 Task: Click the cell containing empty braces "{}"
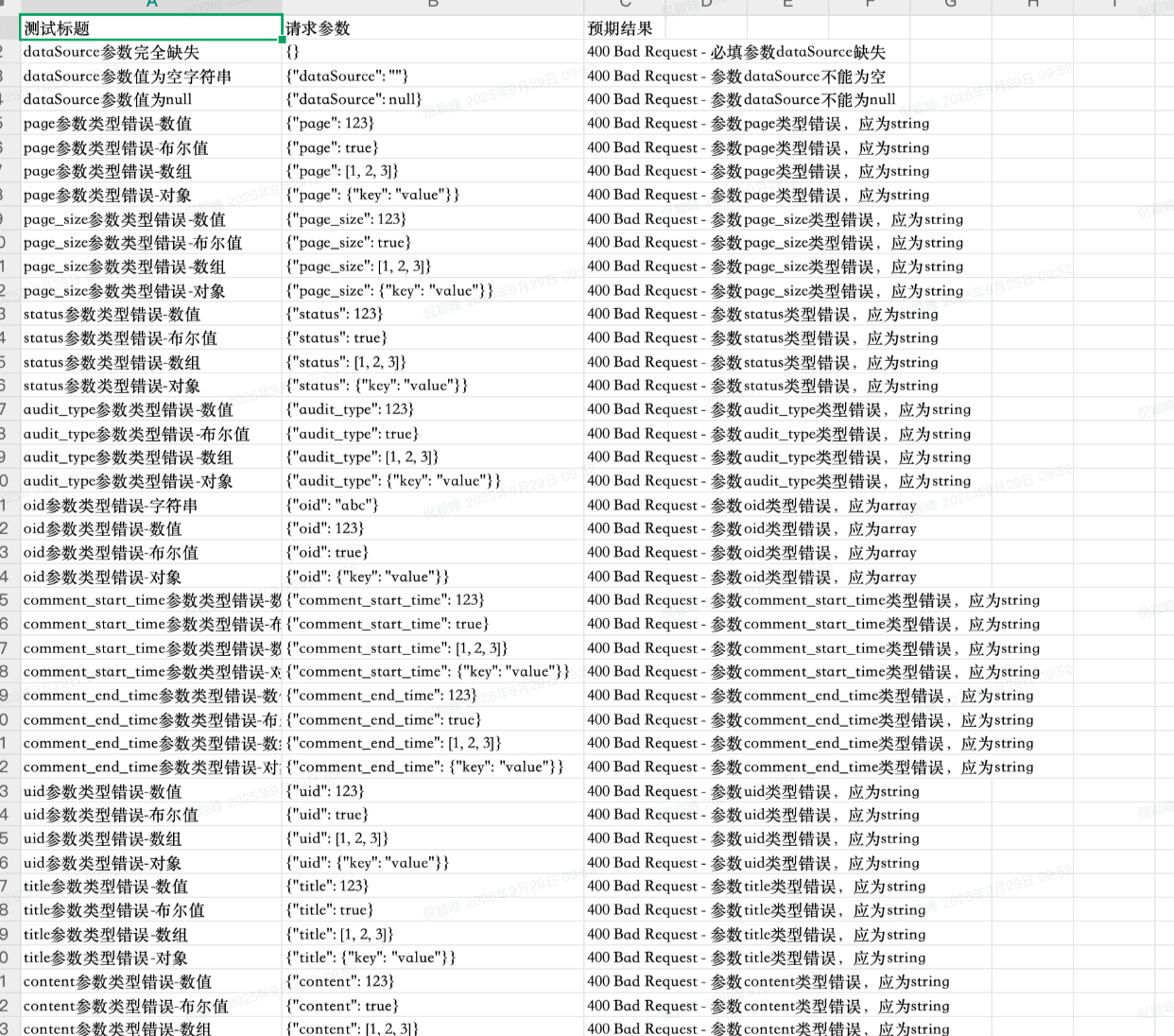pos(432,52)
